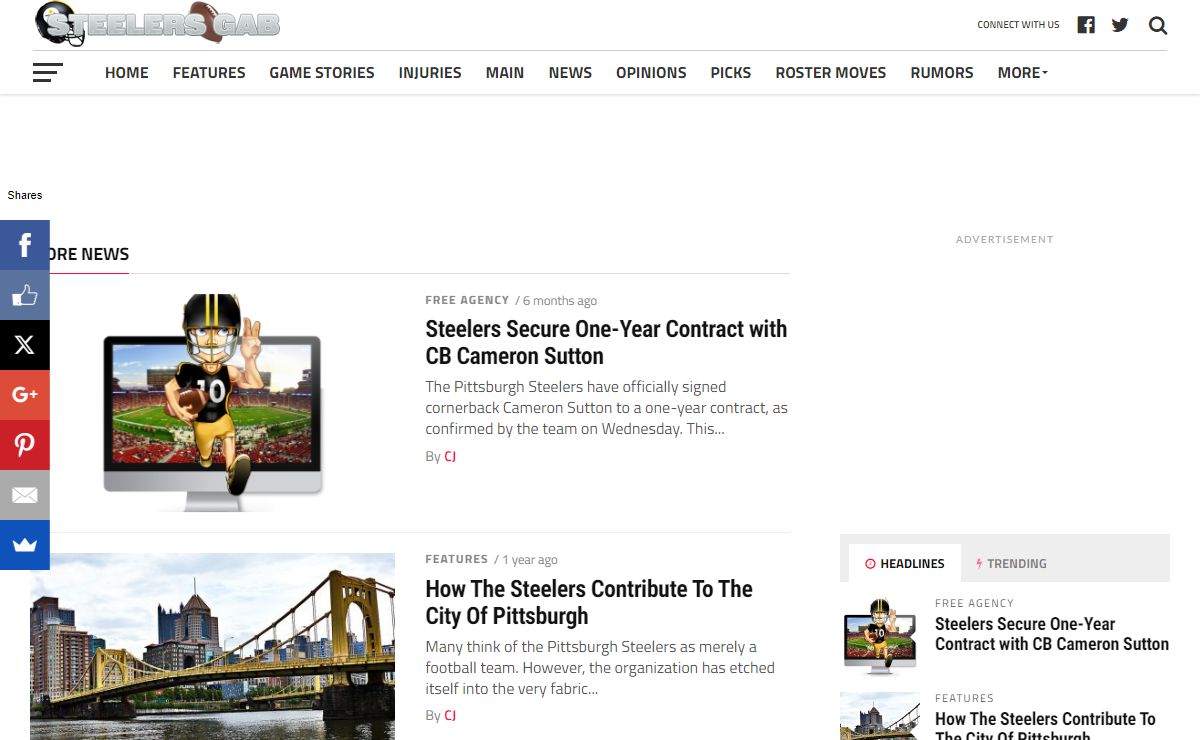The width and height of the screenshot is (1200, 740).
Task: Click 'CONNECT WITH US' text
Action: point(1018,25)
